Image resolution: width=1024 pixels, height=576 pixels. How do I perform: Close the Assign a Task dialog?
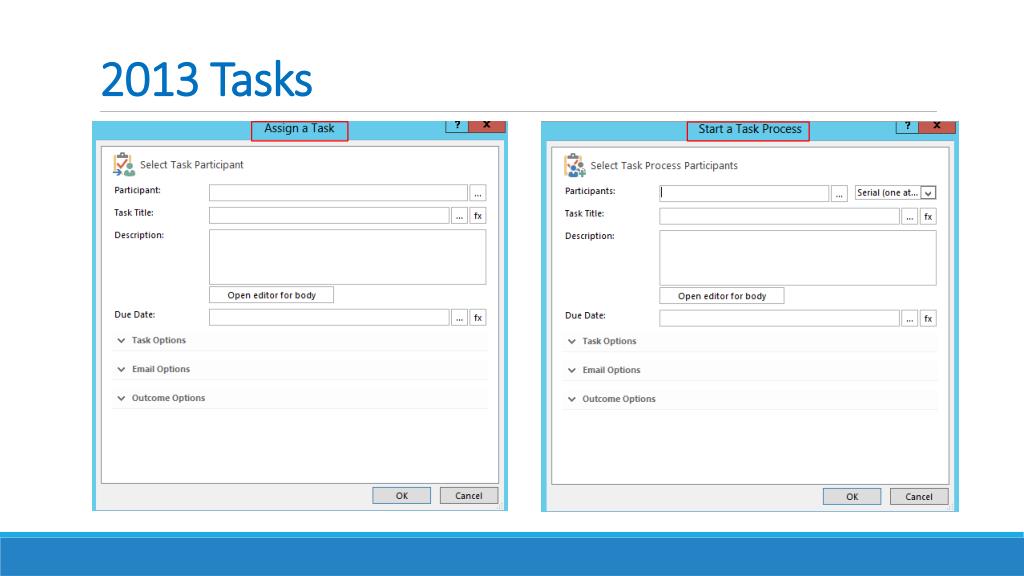coord(487,125)
